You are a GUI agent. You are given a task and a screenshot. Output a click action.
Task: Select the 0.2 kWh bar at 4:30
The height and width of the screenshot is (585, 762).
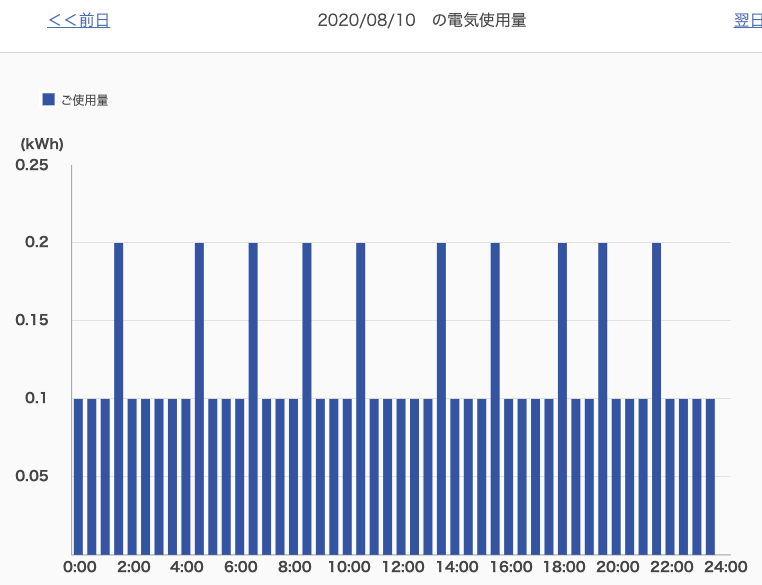(x=199, y=398)
